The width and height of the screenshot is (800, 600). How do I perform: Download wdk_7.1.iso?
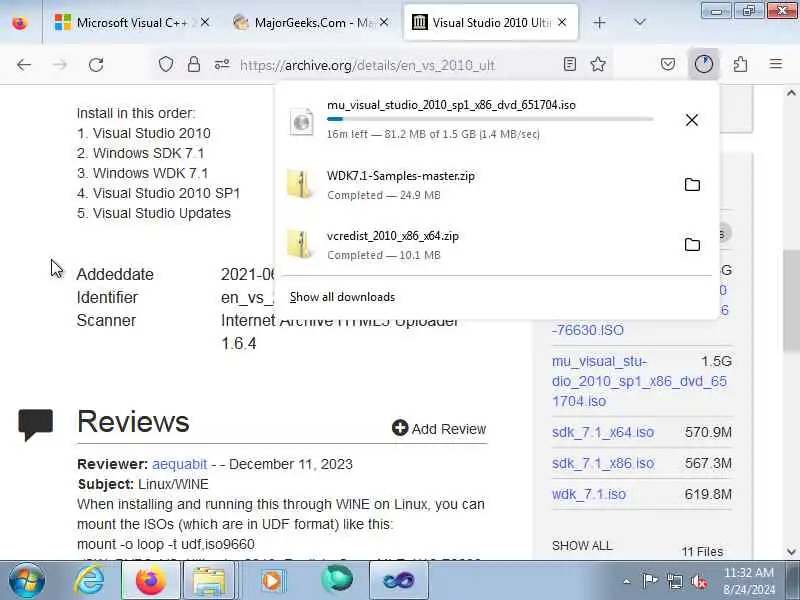coord(589,494)
